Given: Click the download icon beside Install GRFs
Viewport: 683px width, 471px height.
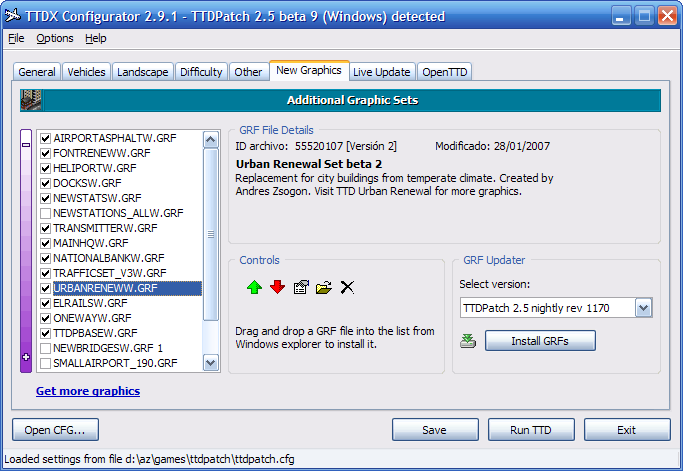Looking at the screenshot, I should pyautogui.click(x=468, y=341).
